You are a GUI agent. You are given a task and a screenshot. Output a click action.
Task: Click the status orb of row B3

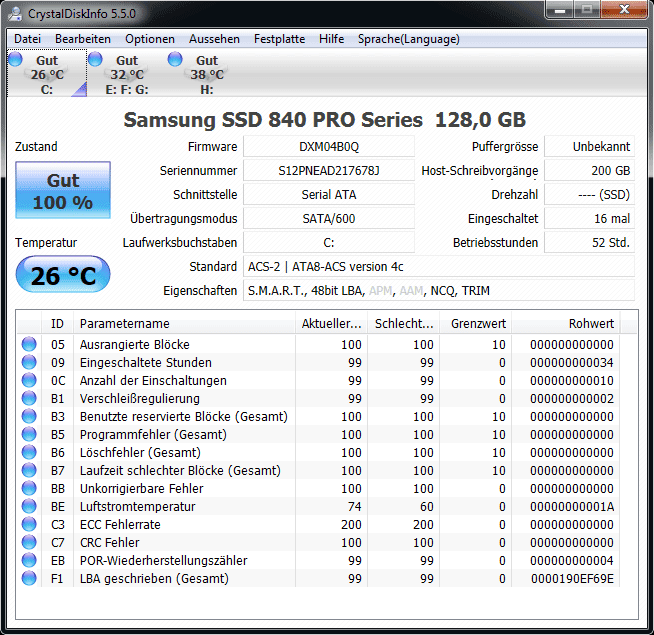coord(29,416)
